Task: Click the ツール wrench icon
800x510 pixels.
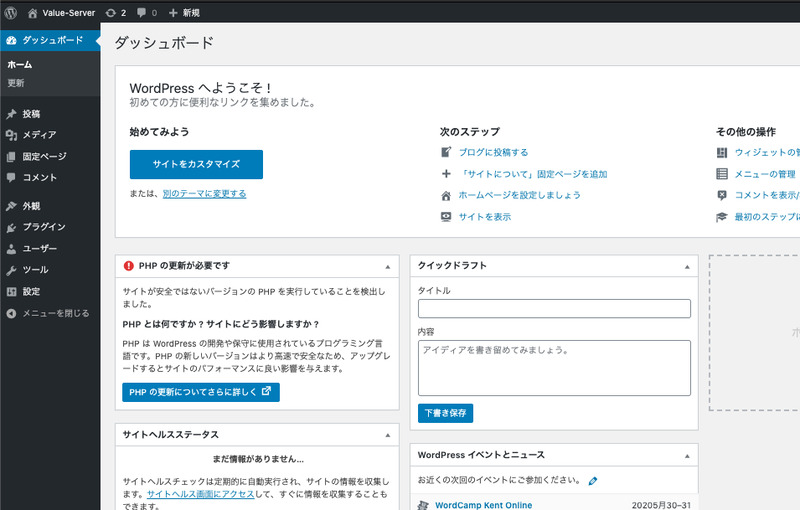Action: click(x=11, y=270)
